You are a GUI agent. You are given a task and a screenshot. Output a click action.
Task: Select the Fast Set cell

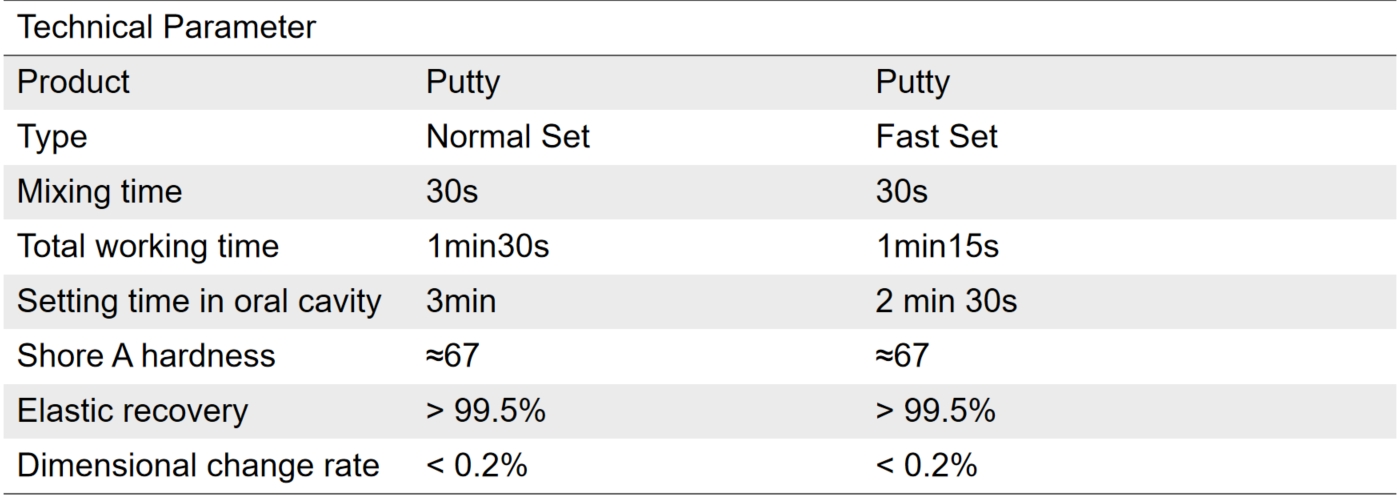tap(937, 137)
